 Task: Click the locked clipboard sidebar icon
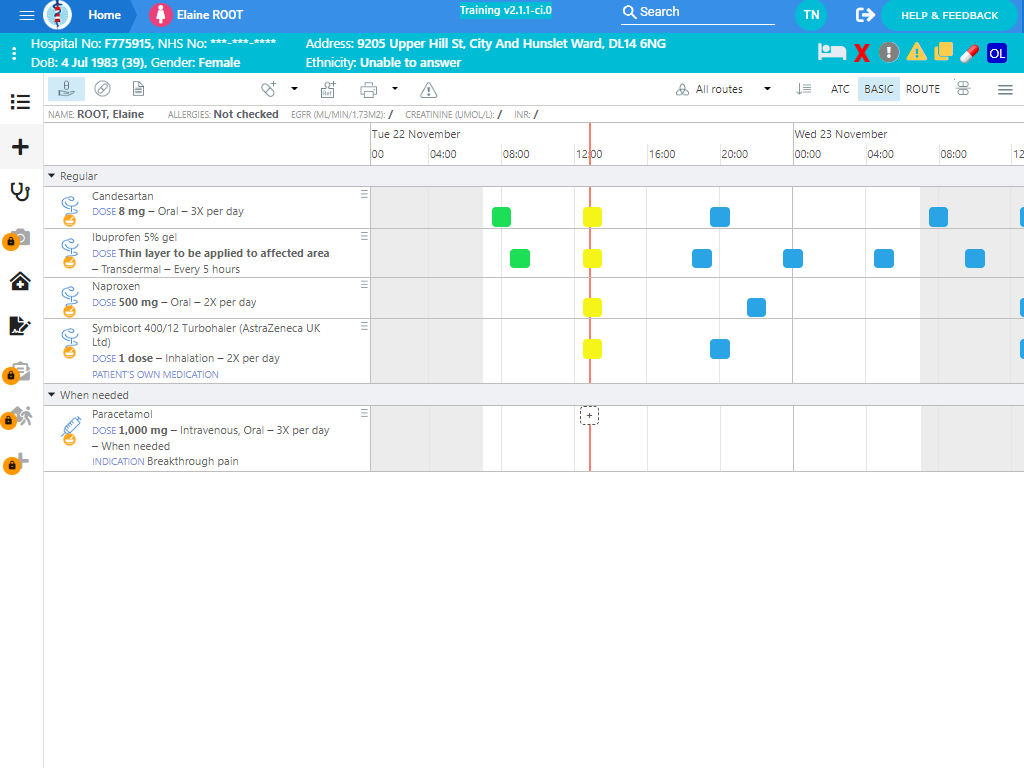coord(18,372)
